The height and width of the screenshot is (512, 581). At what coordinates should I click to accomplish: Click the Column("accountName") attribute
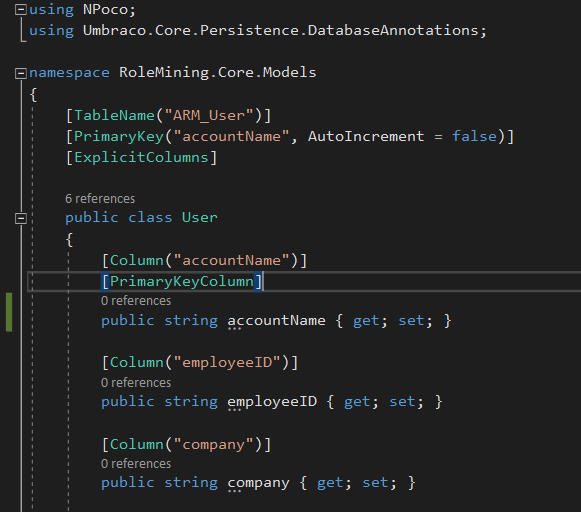click(204, 260)
